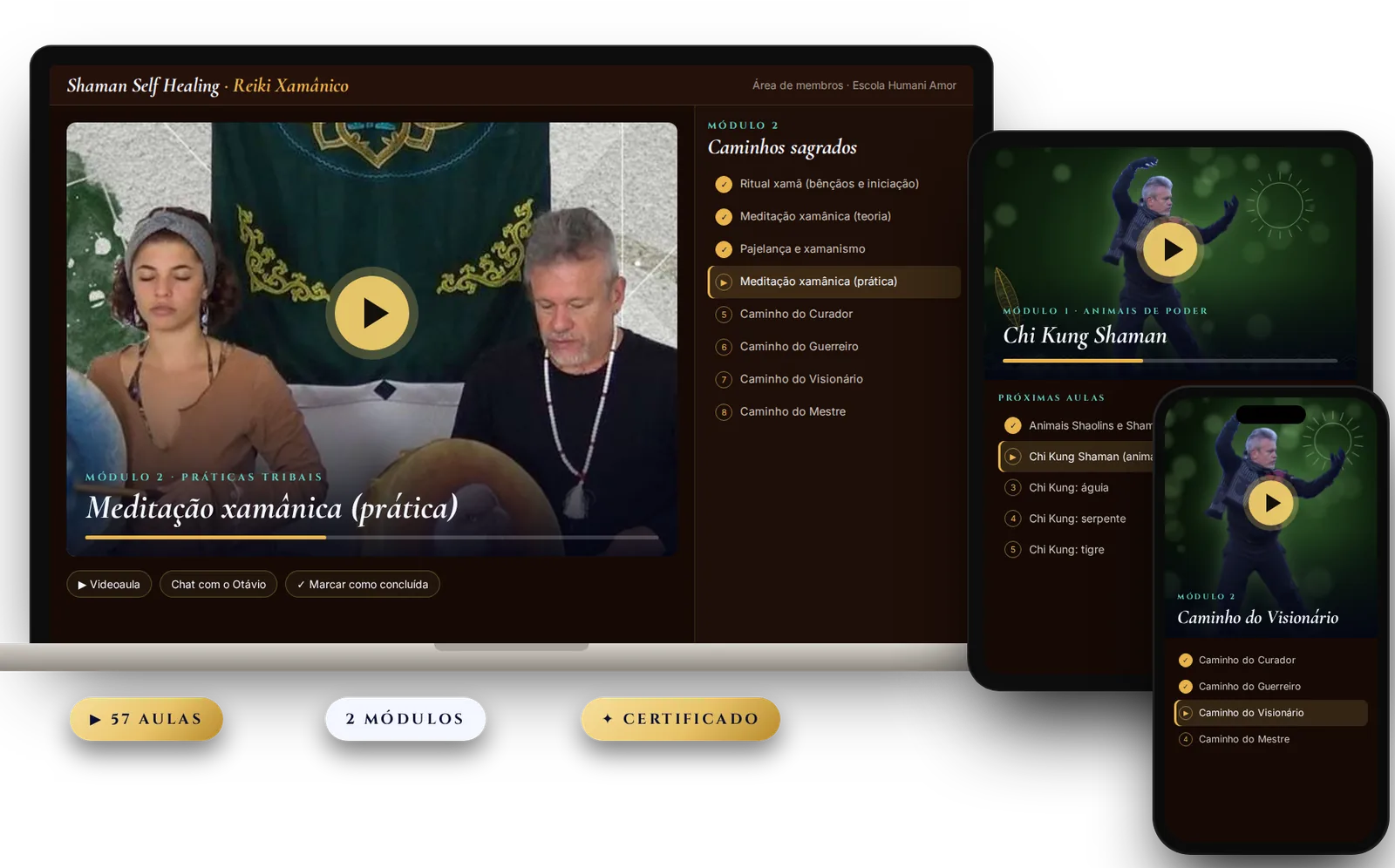Click the 2 Módulos badge
This screenshot has height=868, width=1395.
405,719
